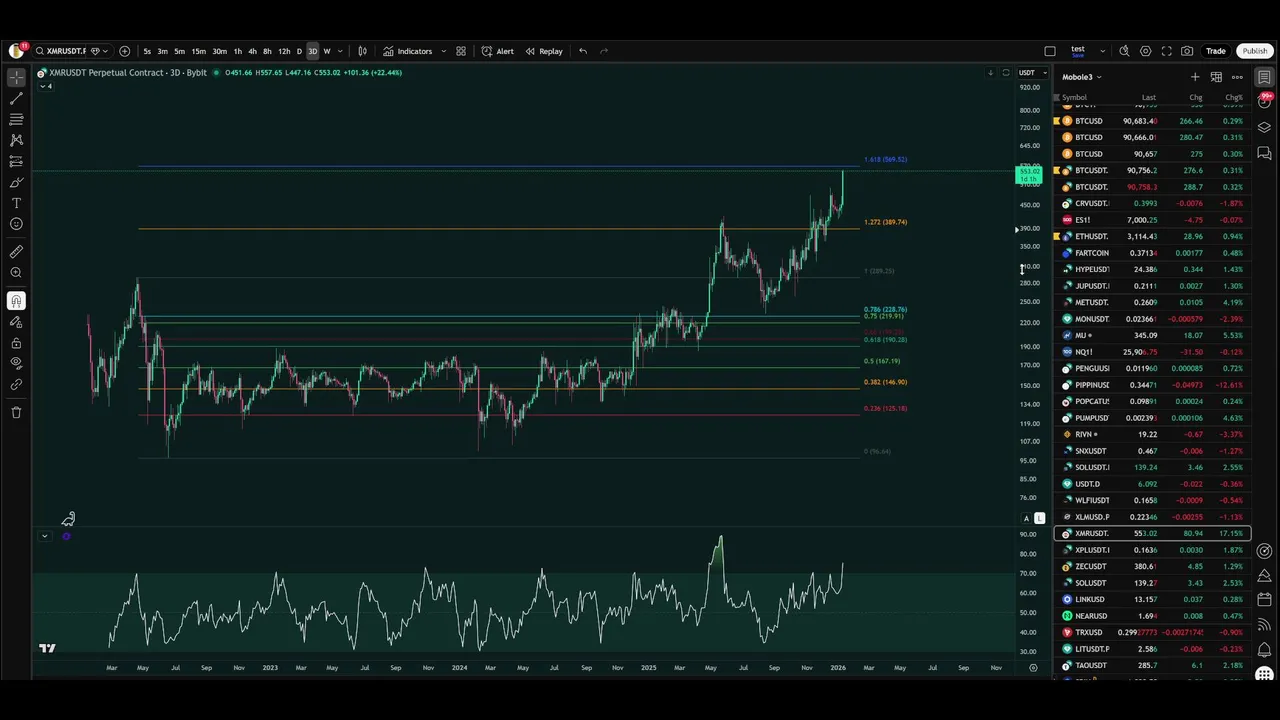Viewport: 1280px width, 720px height.
Task: Open the 'test' layout name menu
Action: [1078, 51]
